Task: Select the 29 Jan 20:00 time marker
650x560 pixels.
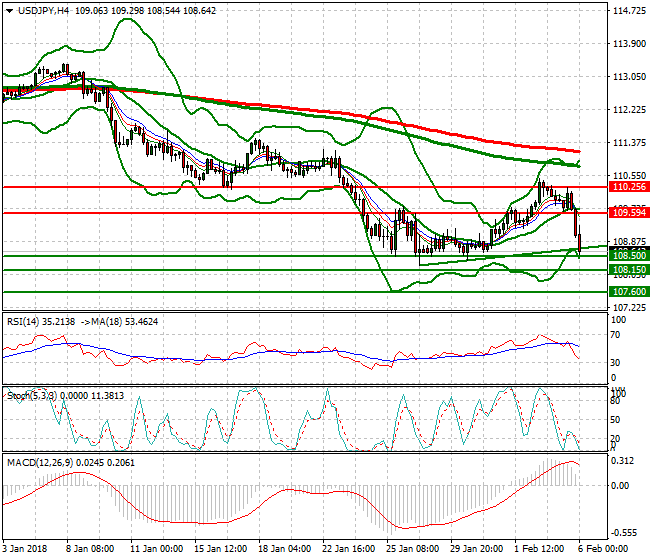Action: coord(476,551)
